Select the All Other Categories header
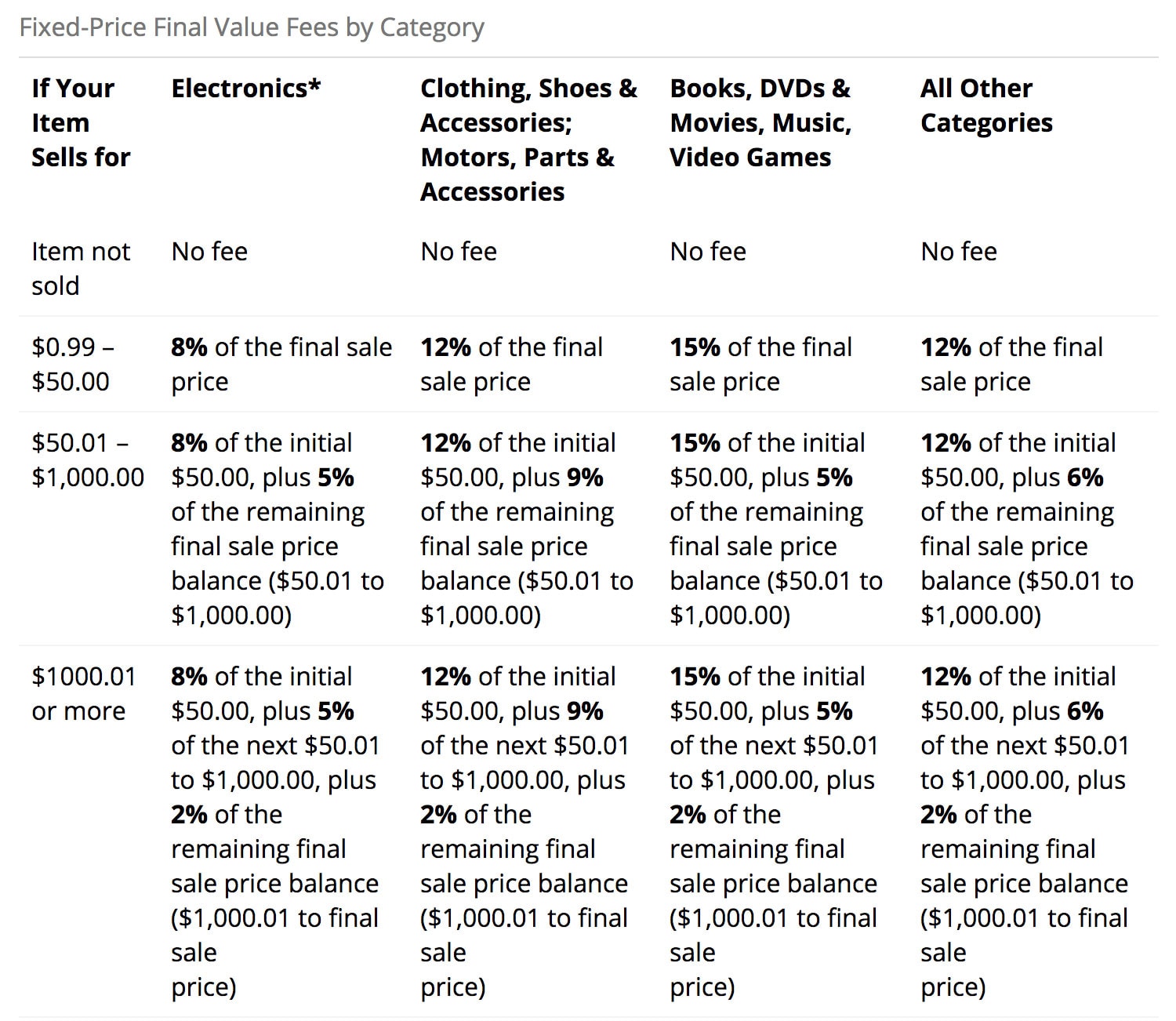 tap(986, 105)
